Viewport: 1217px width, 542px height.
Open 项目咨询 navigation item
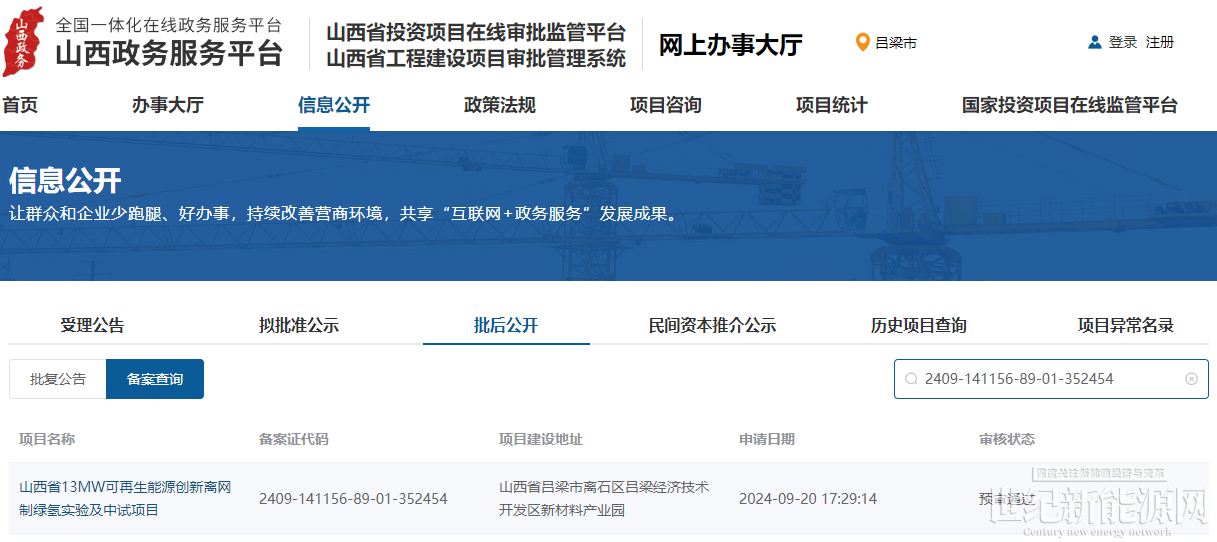[x=665, y=105]
